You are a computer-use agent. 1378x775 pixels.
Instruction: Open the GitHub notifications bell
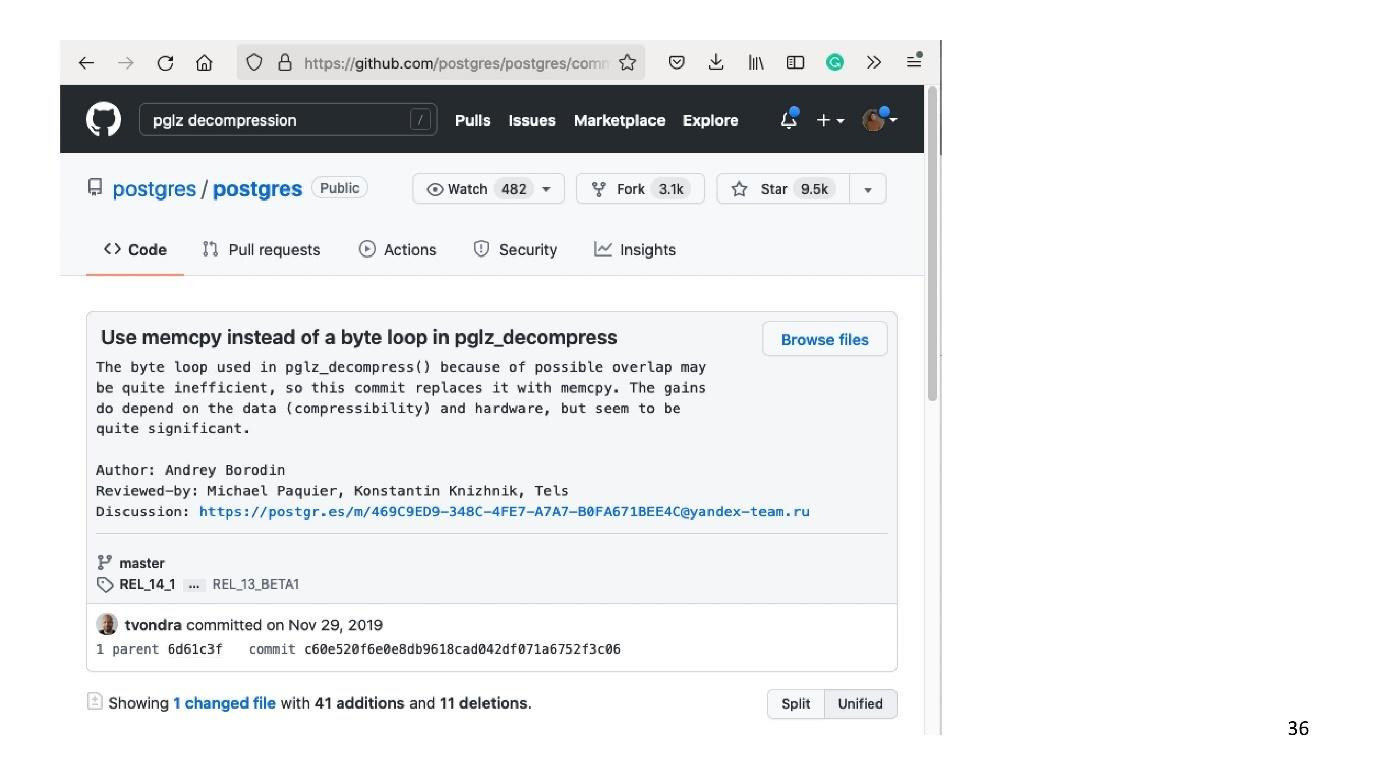point(786,119)
